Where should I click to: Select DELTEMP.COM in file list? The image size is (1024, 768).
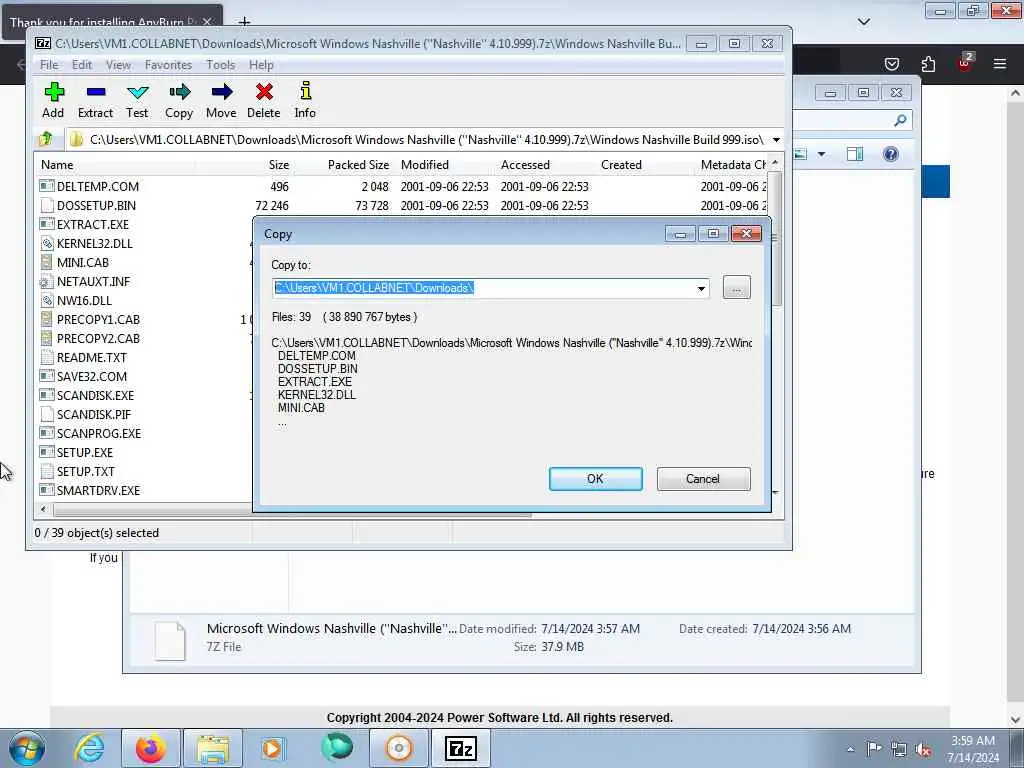click(x=98, y=186)
